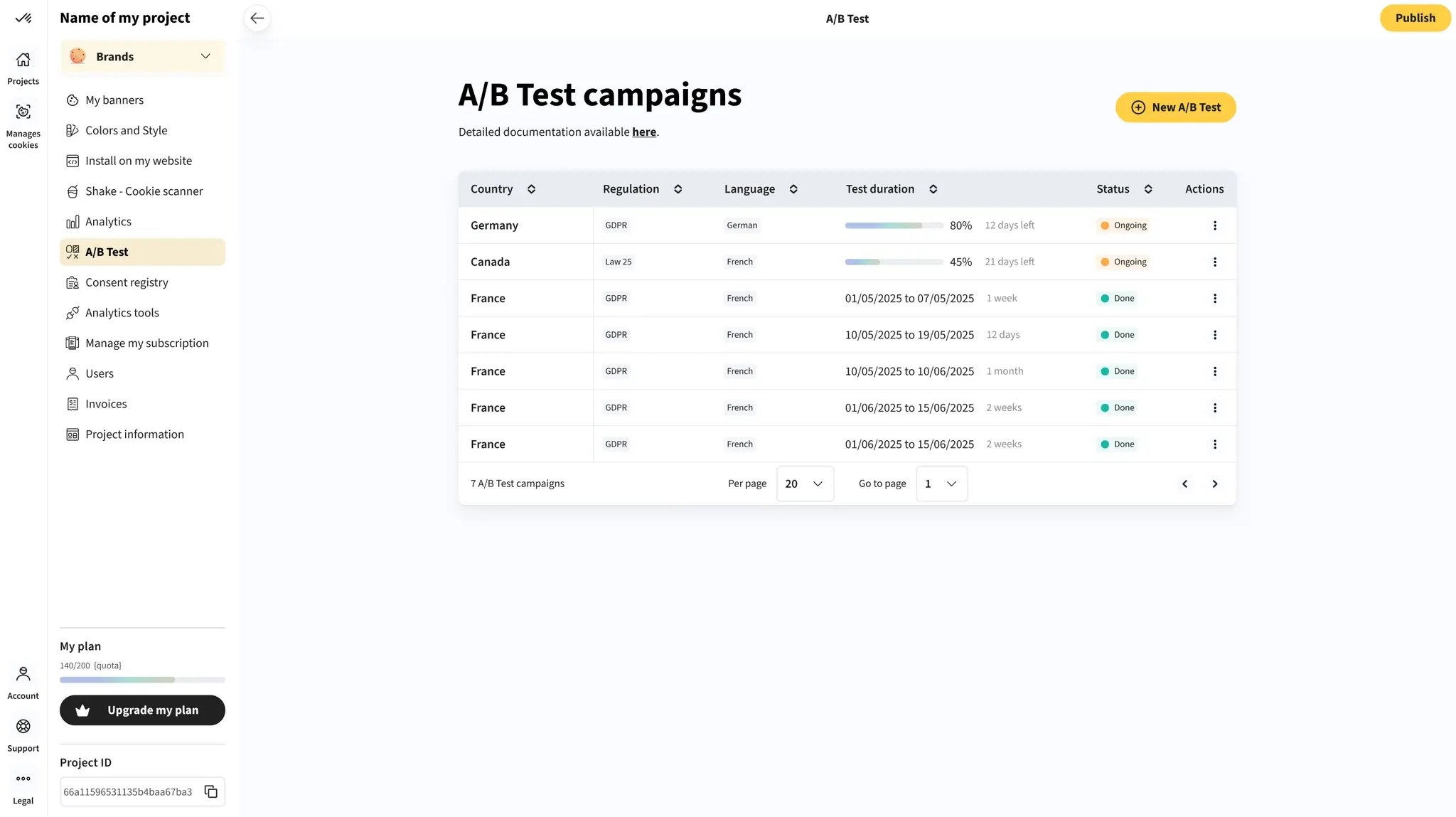This screenshot has height=817, width=1456.
Task: Go to the next page arrow
Action: tap(1214, 484)
